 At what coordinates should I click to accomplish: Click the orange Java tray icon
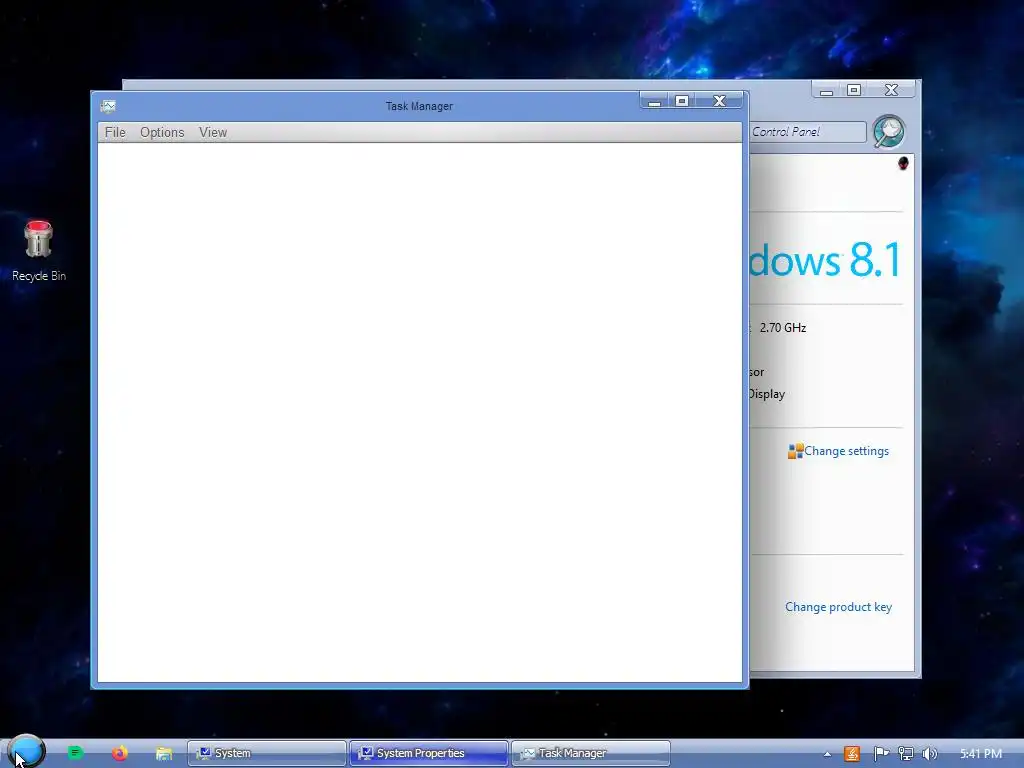coord(852,754)
